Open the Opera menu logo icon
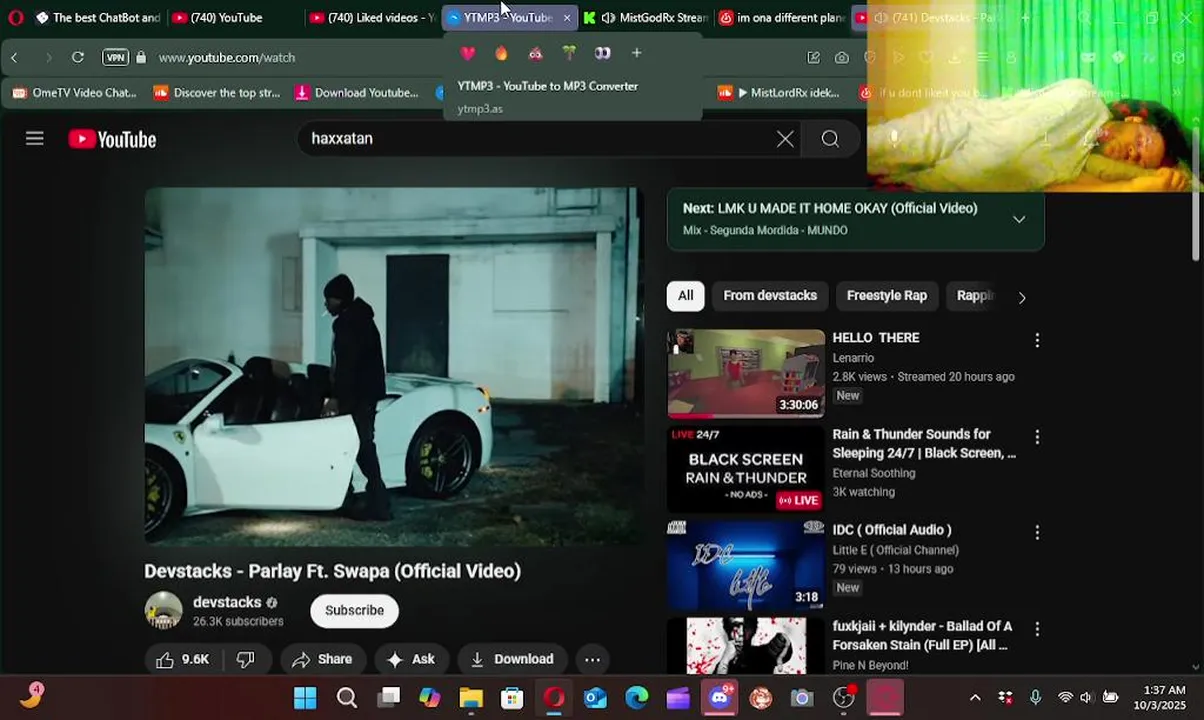This screenshot has height=720, width=1204. [x=15, y=17]
